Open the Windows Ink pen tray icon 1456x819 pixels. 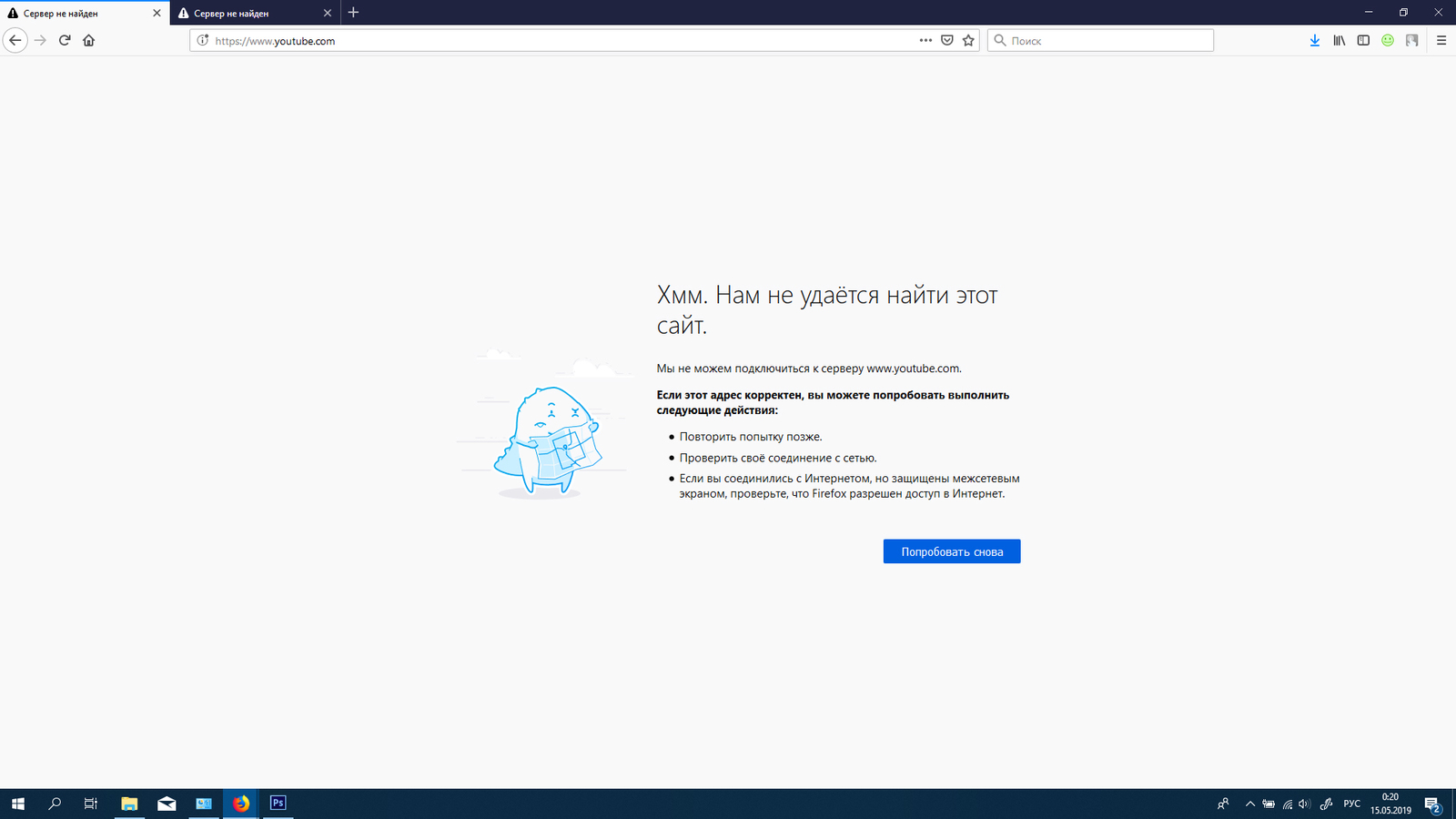1327,804
